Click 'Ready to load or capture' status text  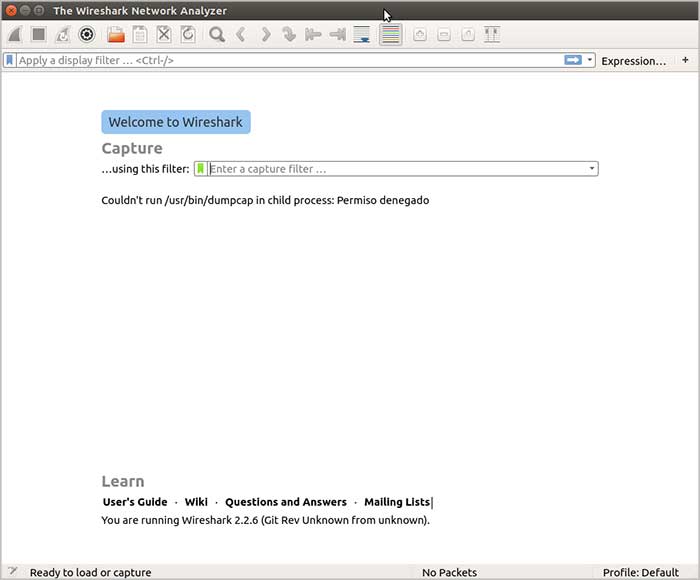pos(91,572)
